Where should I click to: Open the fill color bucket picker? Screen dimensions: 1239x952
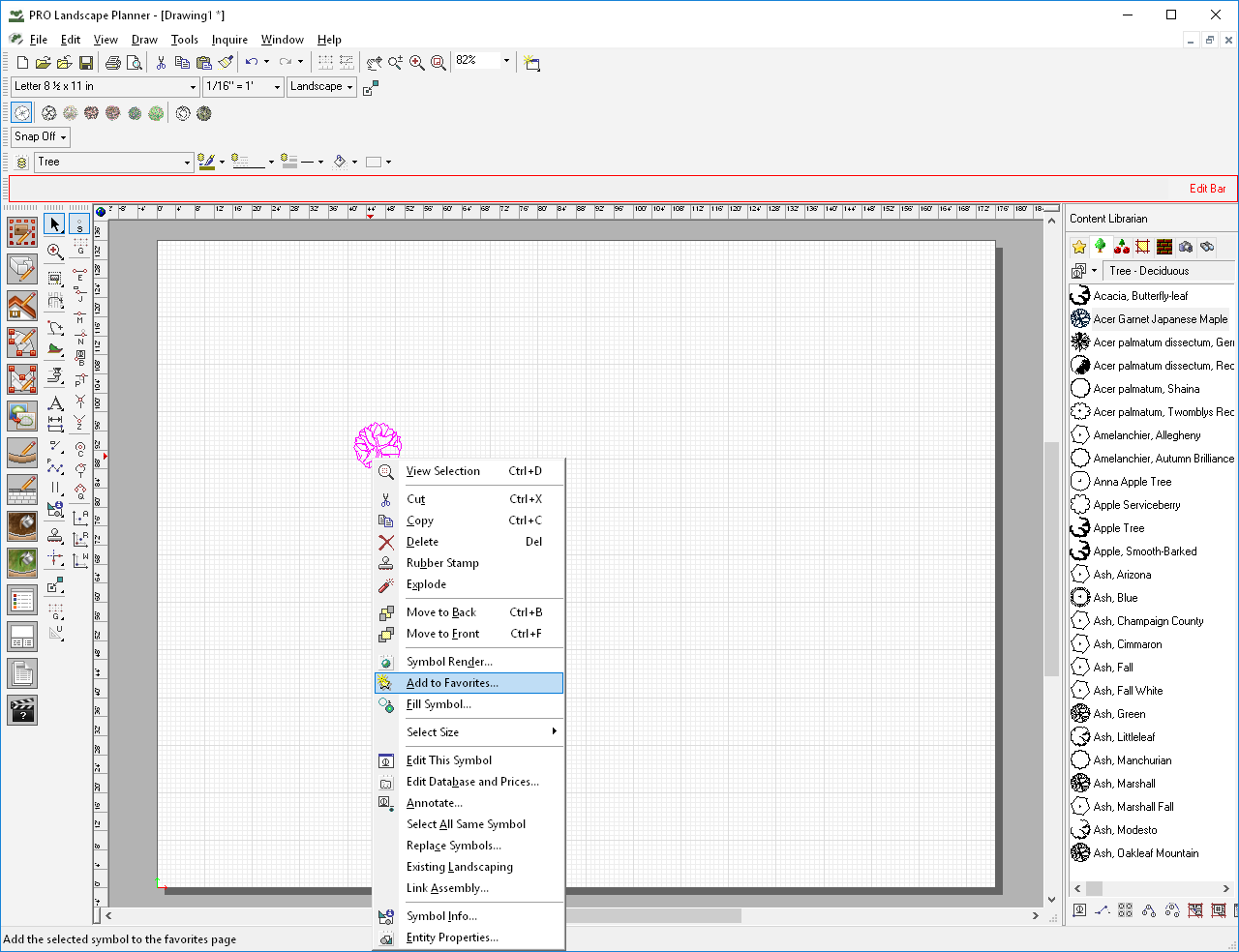tap(340, 163)
